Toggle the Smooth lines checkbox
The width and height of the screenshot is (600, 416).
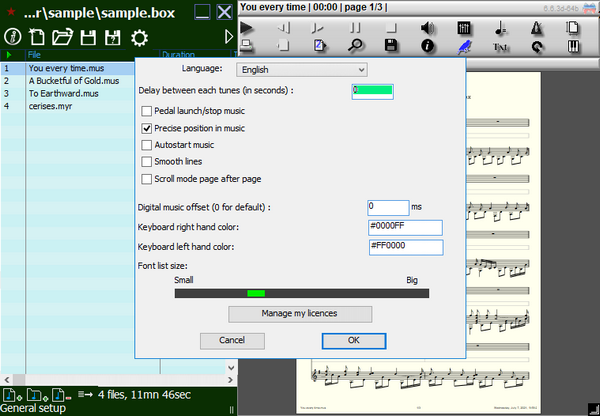tap(147, 162)
